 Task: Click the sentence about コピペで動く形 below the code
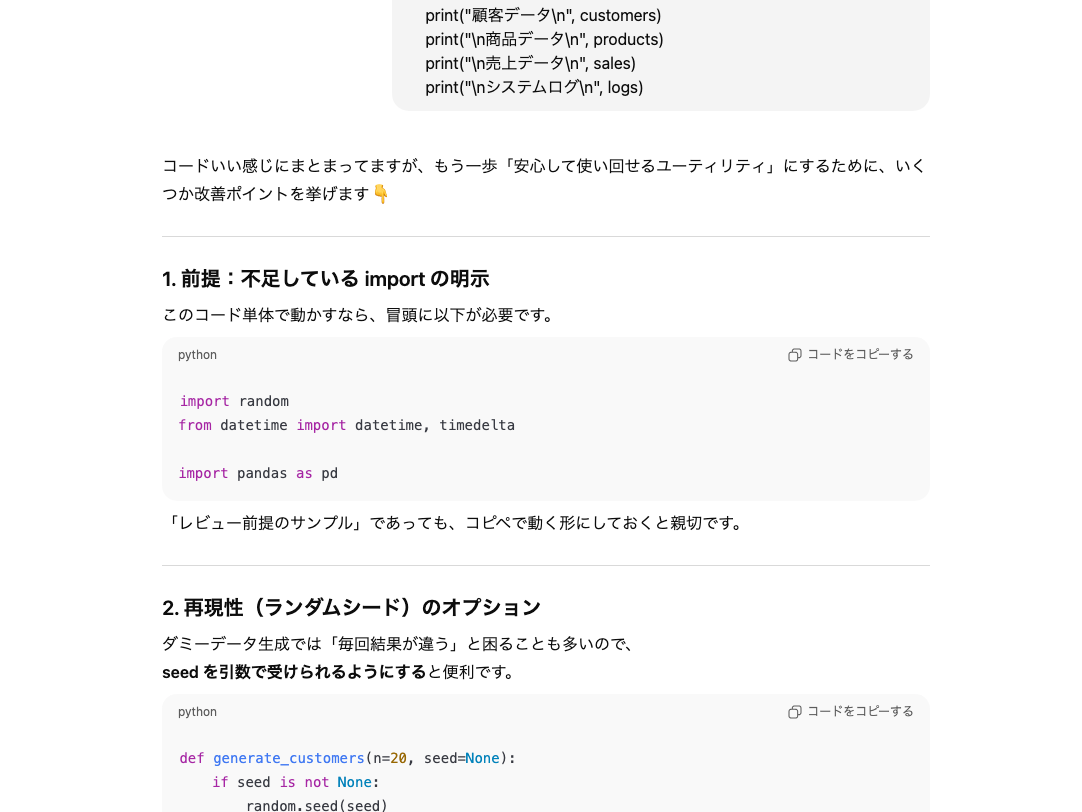457,522
